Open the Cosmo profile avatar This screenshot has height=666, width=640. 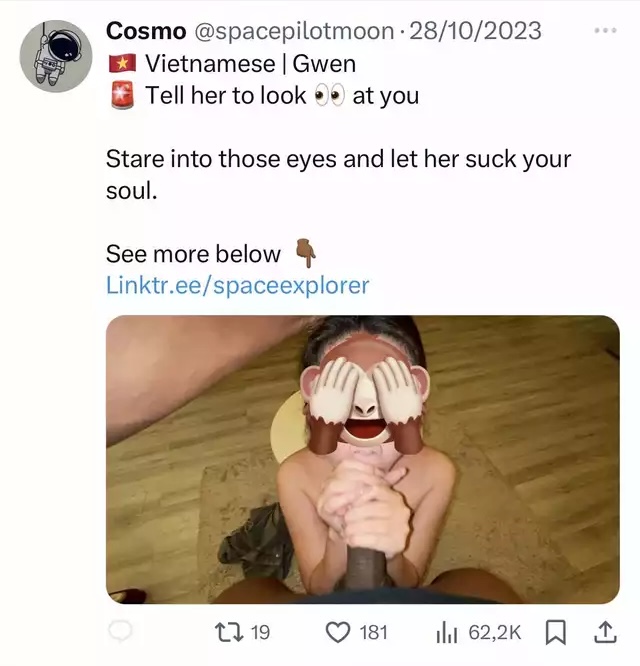click(56, 56)
